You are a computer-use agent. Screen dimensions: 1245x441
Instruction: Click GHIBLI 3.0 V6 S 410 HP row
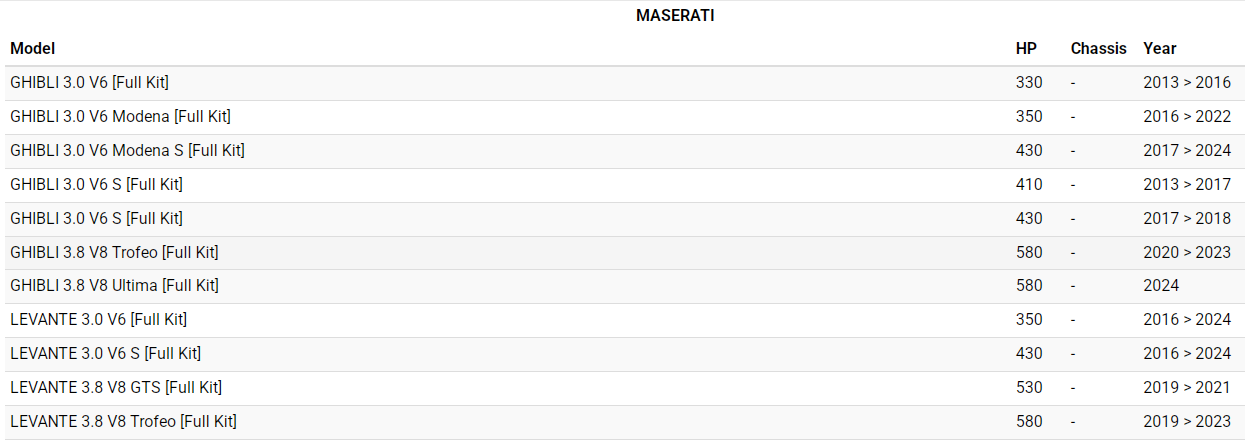pyautogui.click(x=96, y=185)
